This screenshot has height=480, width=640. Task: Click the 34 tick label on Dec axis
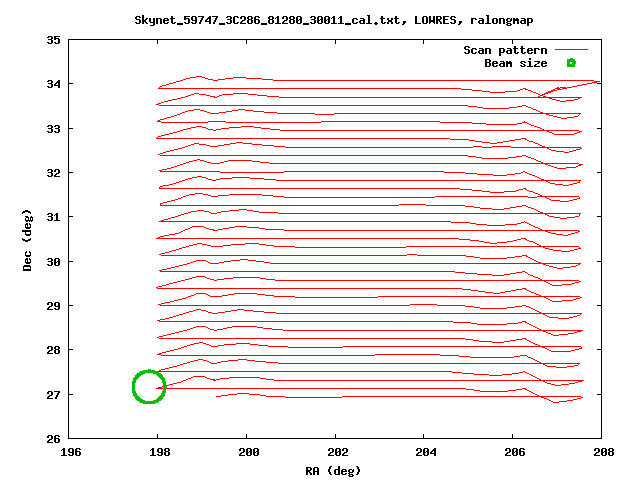point(53,84)
